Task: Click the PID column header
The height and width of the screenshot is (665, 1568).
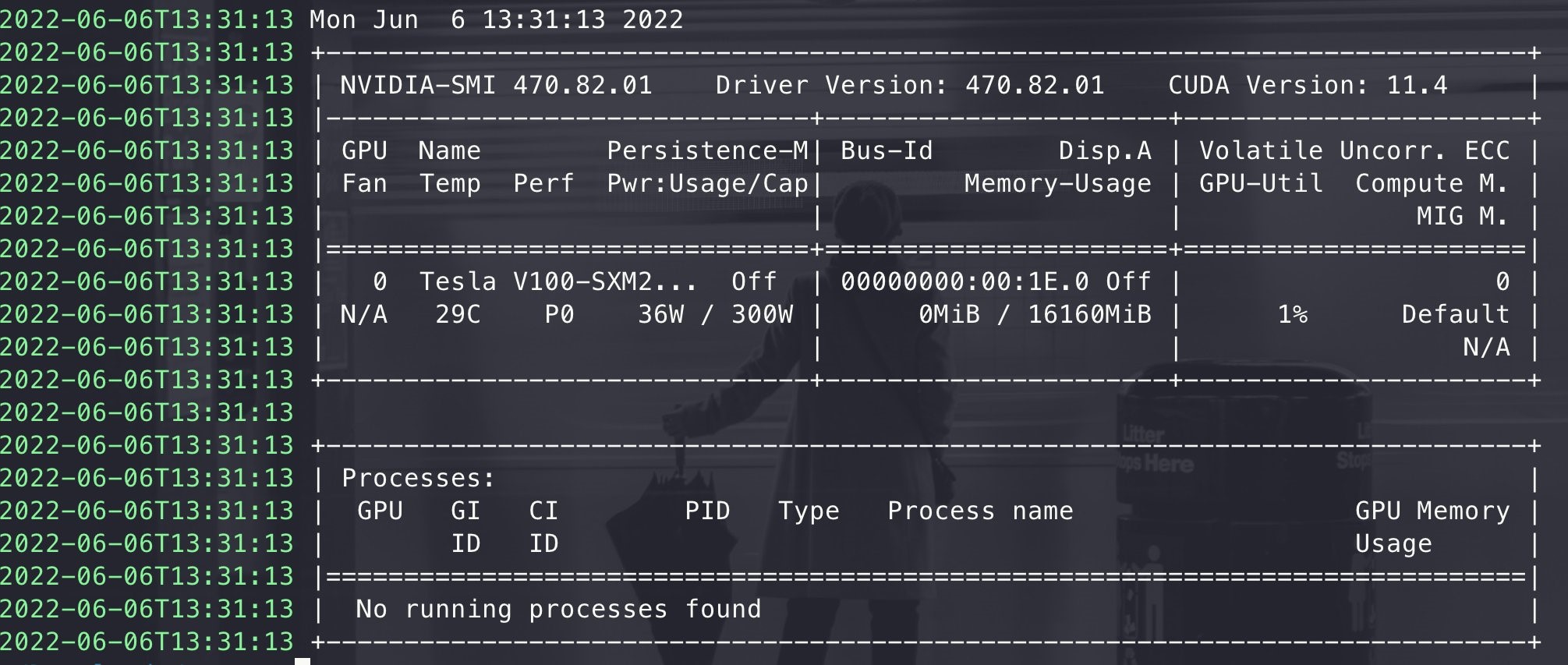Action: pos(707,511)
